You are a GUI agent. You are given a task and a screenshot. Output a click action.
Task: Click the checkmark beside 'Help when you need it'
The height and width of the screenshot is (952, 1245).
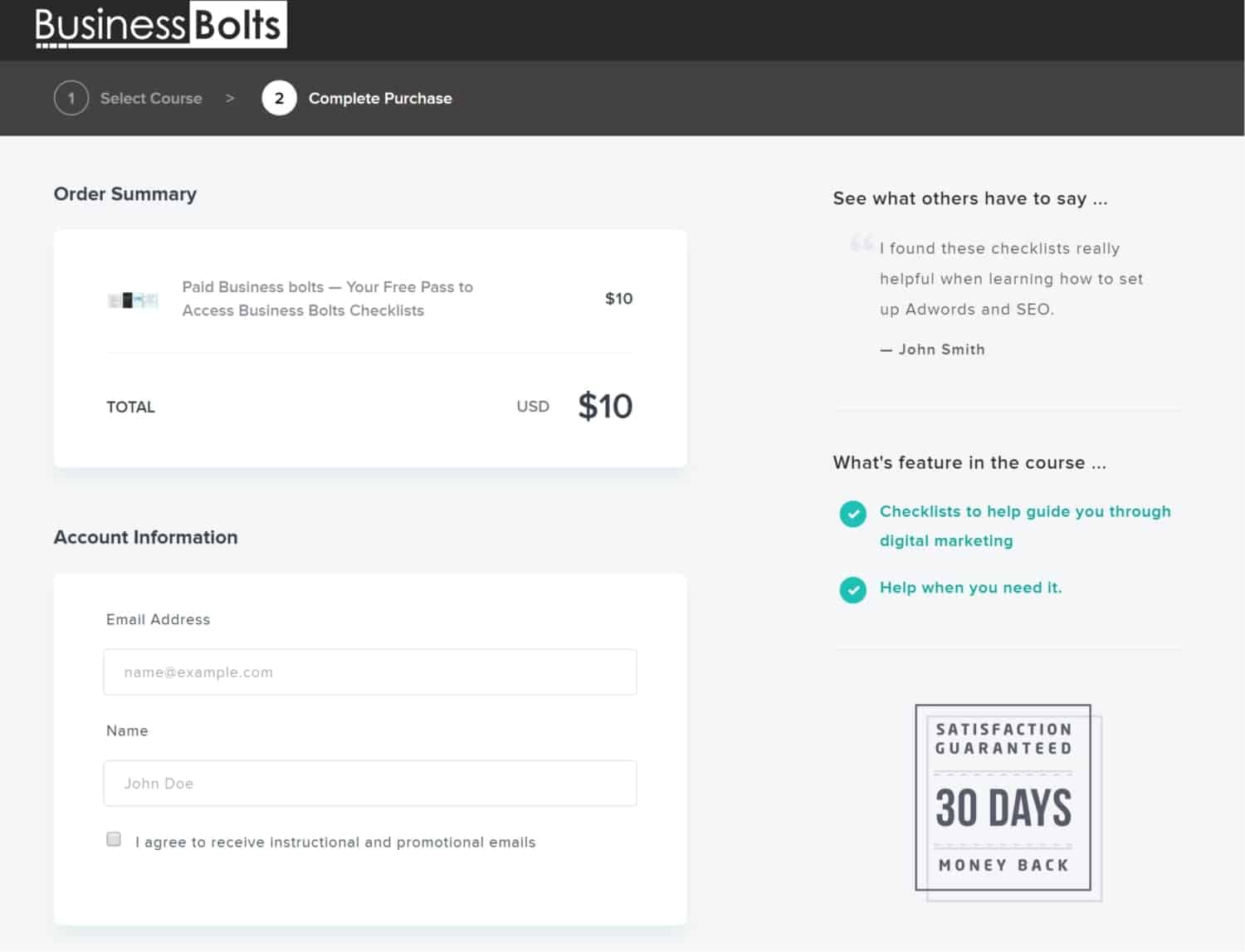(852, 590)
